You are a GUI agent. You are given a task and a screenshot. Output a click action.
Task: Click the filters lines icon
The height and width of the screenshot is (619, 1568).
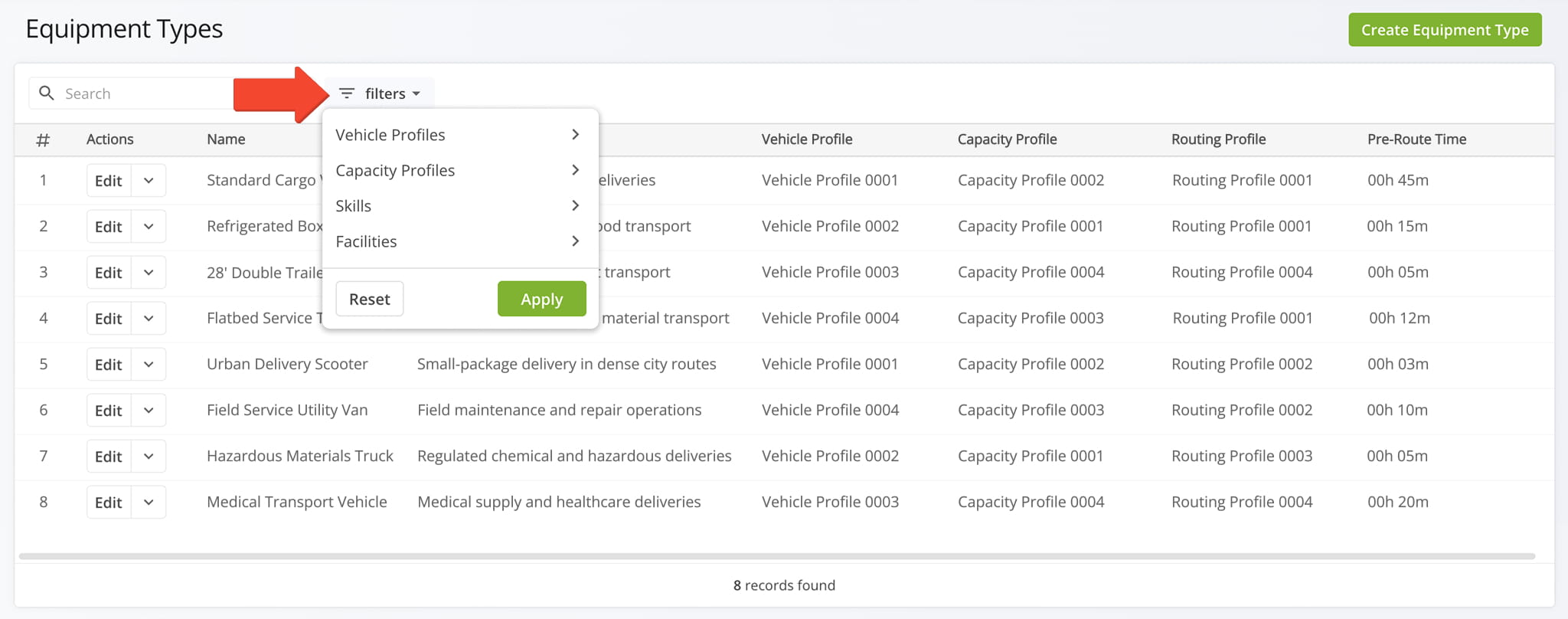(347, 93)
